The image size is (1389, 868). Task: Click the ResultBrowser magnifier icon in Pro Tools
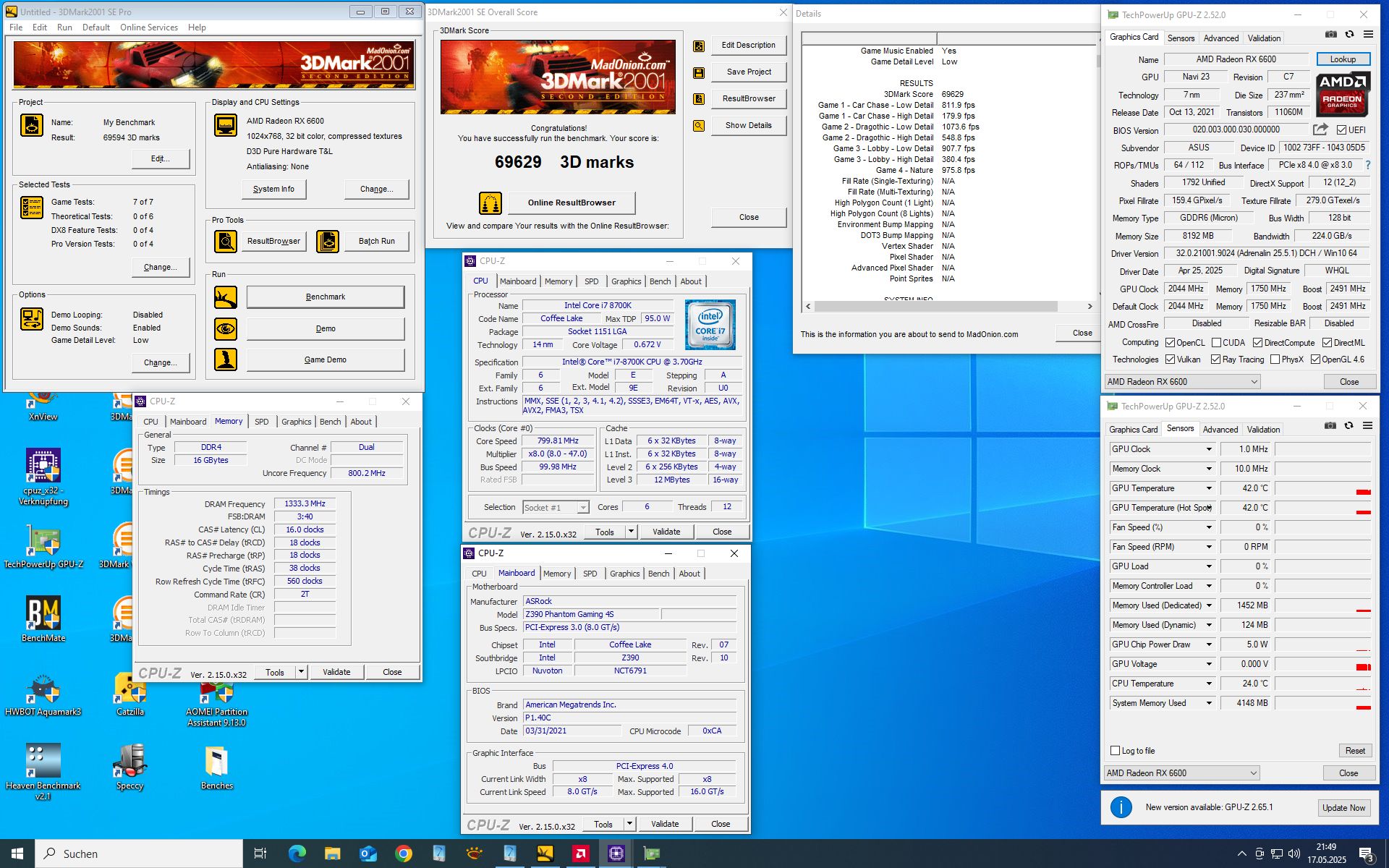click(226, 241)
